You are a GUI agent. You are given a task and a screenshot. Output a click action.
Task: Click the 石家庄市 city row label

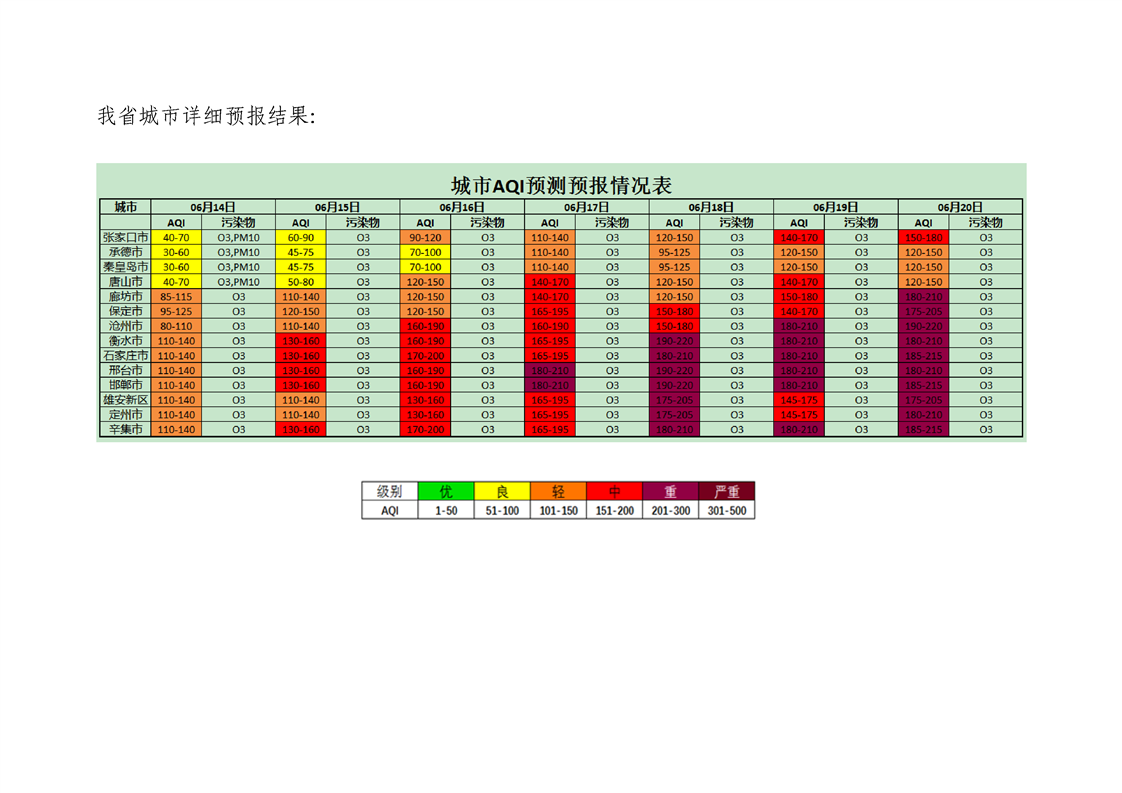(x=125, y=356)
